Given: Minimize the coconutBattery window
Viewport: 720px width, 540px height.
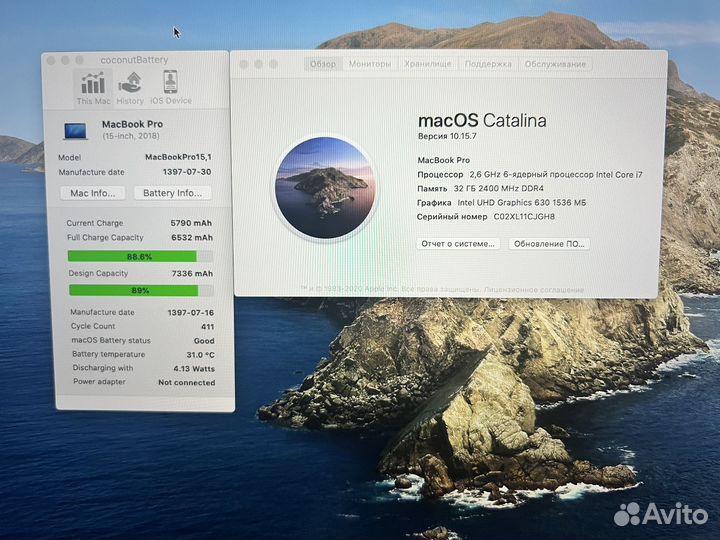Looking at the screenshot, I should pyautogui.click(x=65, y=60).
